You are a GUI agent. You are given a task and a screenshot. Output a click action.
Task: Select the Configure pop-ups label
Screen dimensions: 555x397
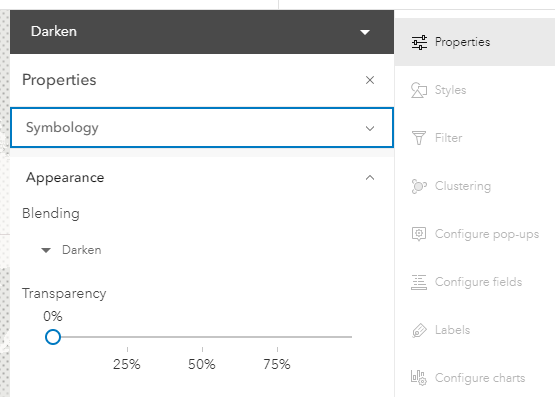click(x=487, y=234)
